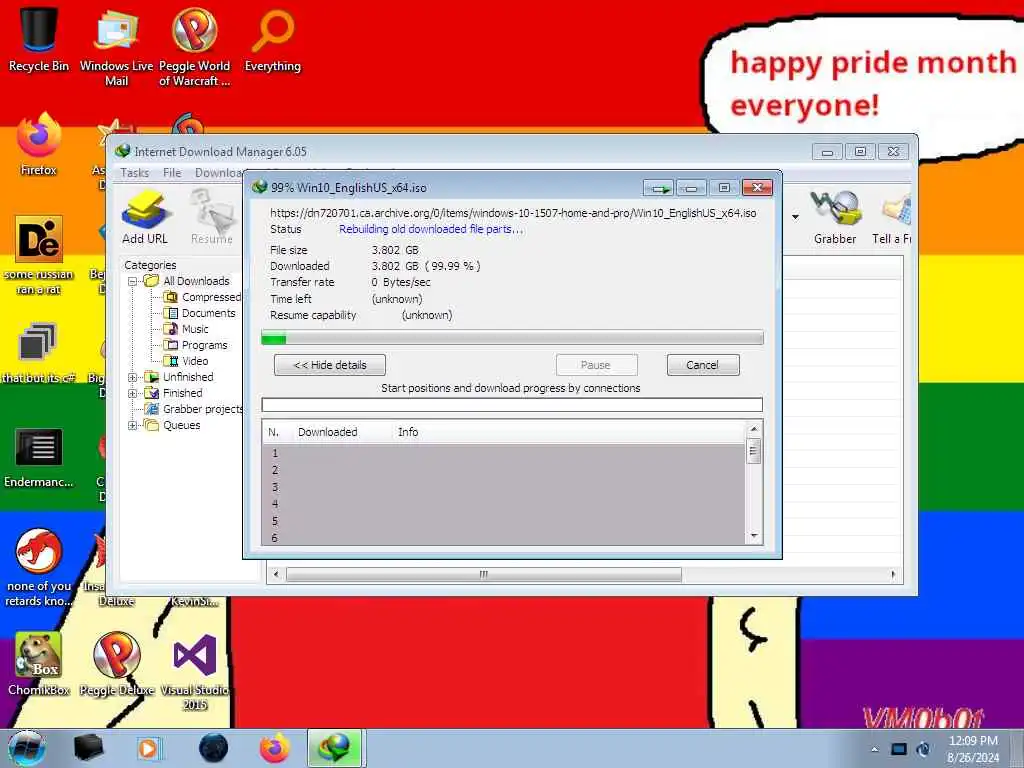The width and height of the screenshot is (1024, 768).
Task: Collapse the All Downloads tree node
Action: click(133, 281)
